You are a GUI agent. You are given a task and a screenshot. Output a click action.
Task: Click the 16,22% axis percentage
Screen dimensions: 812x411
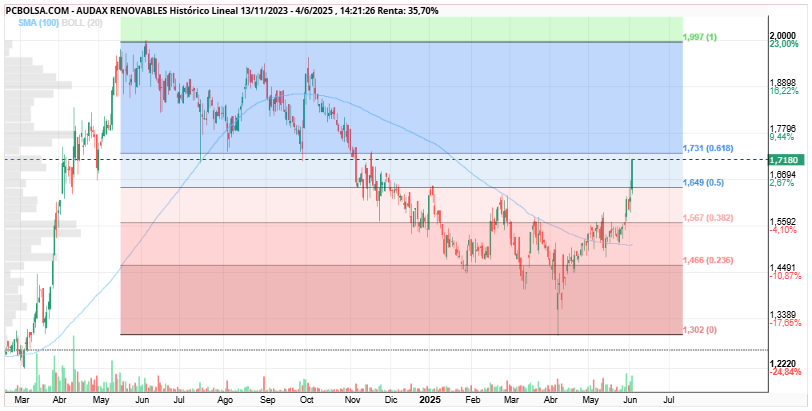785,90
